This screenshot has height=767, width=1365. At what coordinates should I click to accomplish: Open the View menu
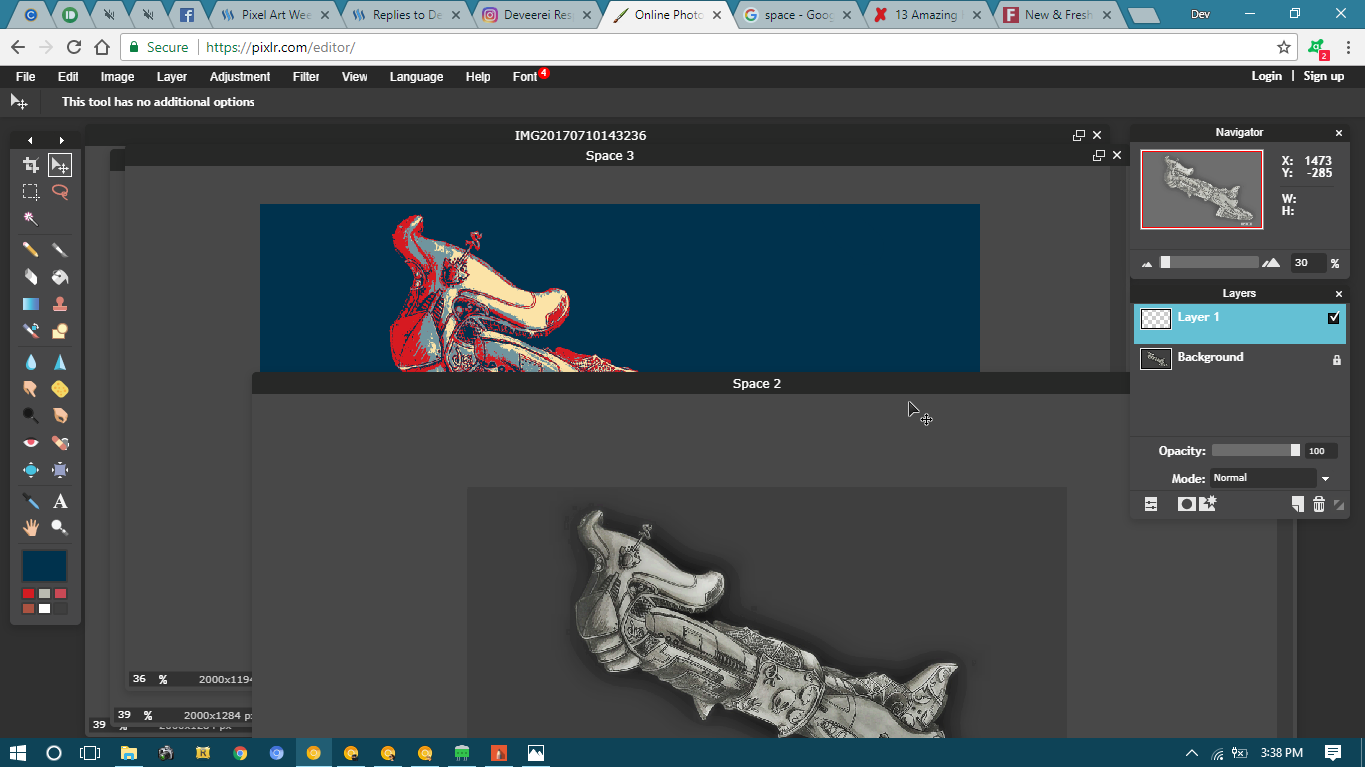tap(355, 77)
